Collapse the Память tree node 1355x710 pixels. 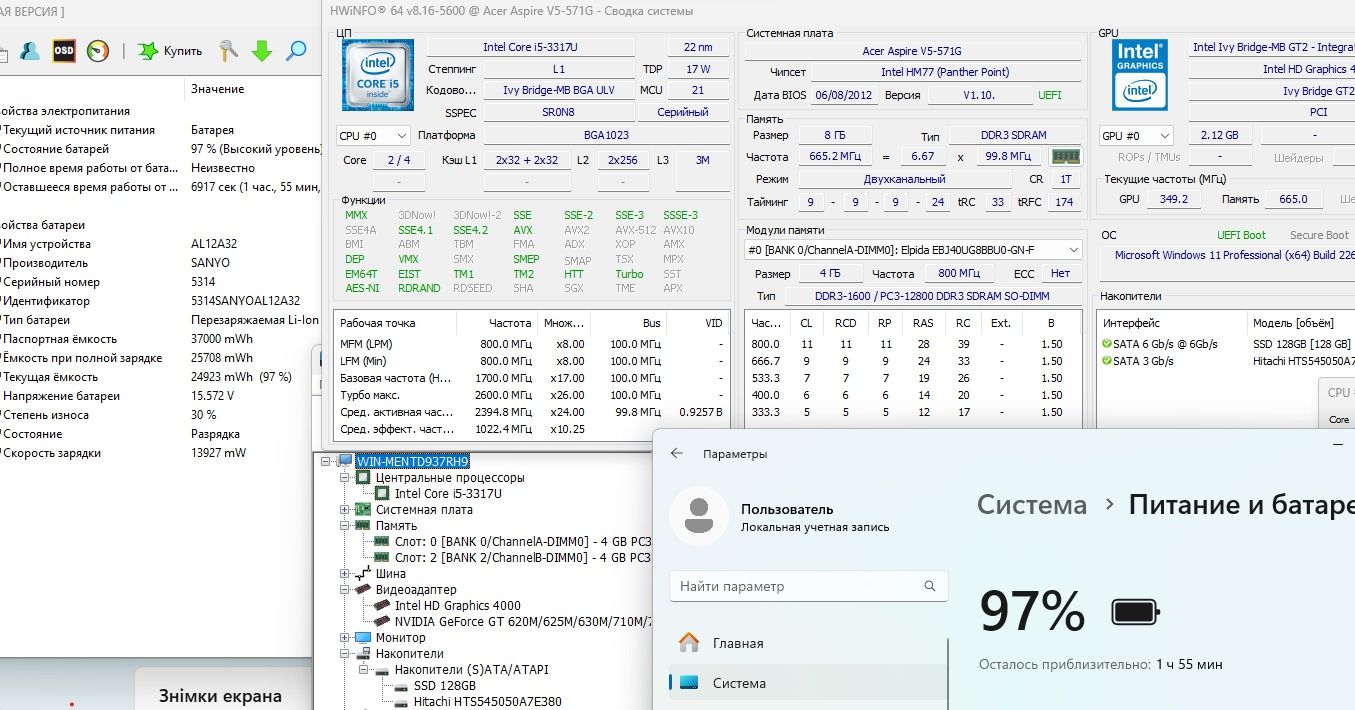pos(346,525)
